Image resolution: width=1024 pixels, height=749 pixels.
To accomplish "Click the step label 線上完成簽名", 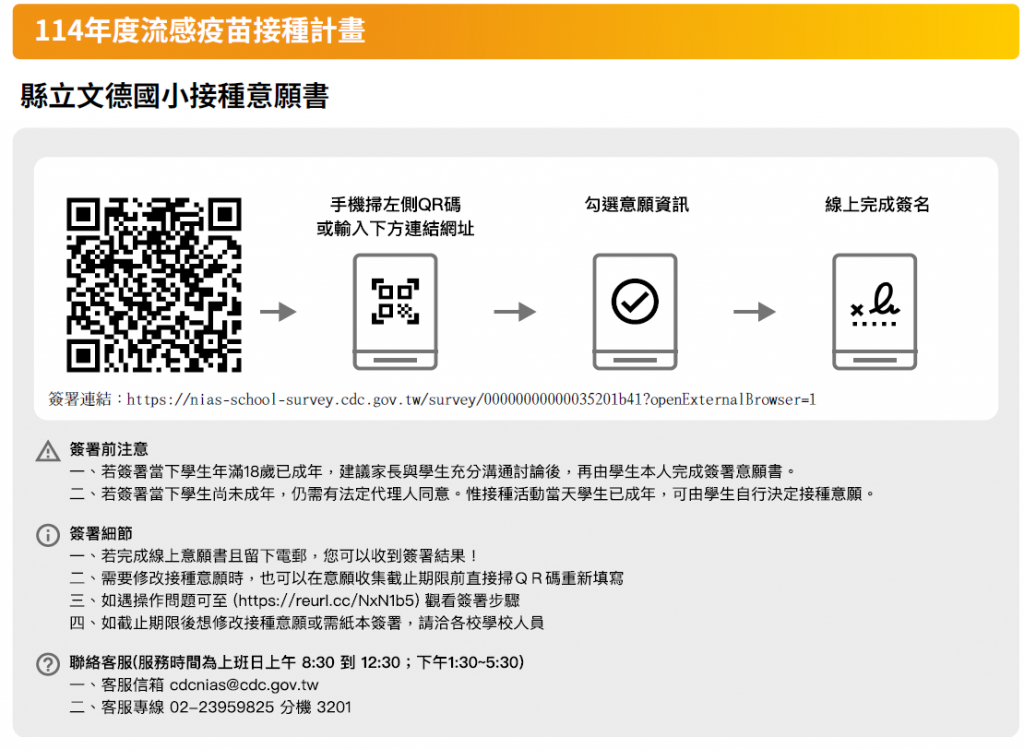I will click(x=876, y=205).
